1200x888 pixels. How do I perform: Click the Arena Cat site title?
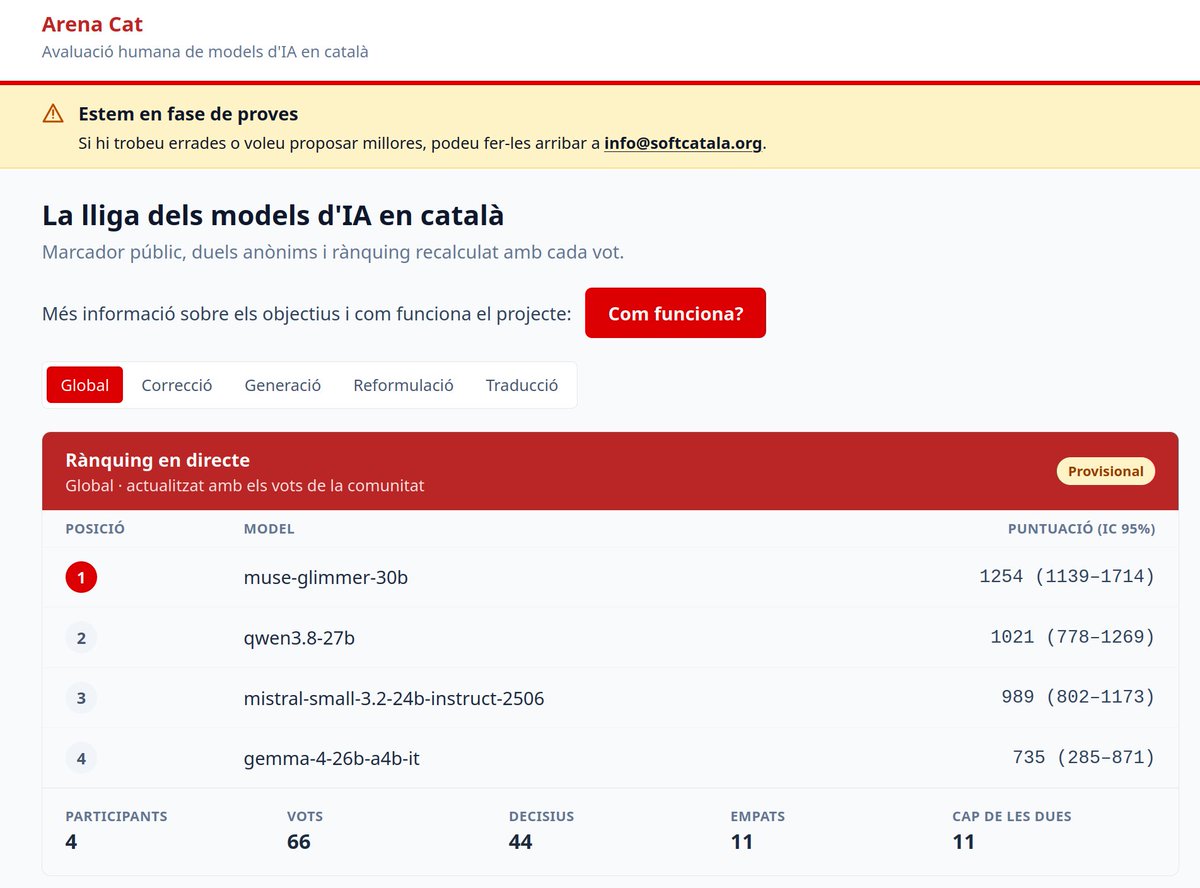92,24
